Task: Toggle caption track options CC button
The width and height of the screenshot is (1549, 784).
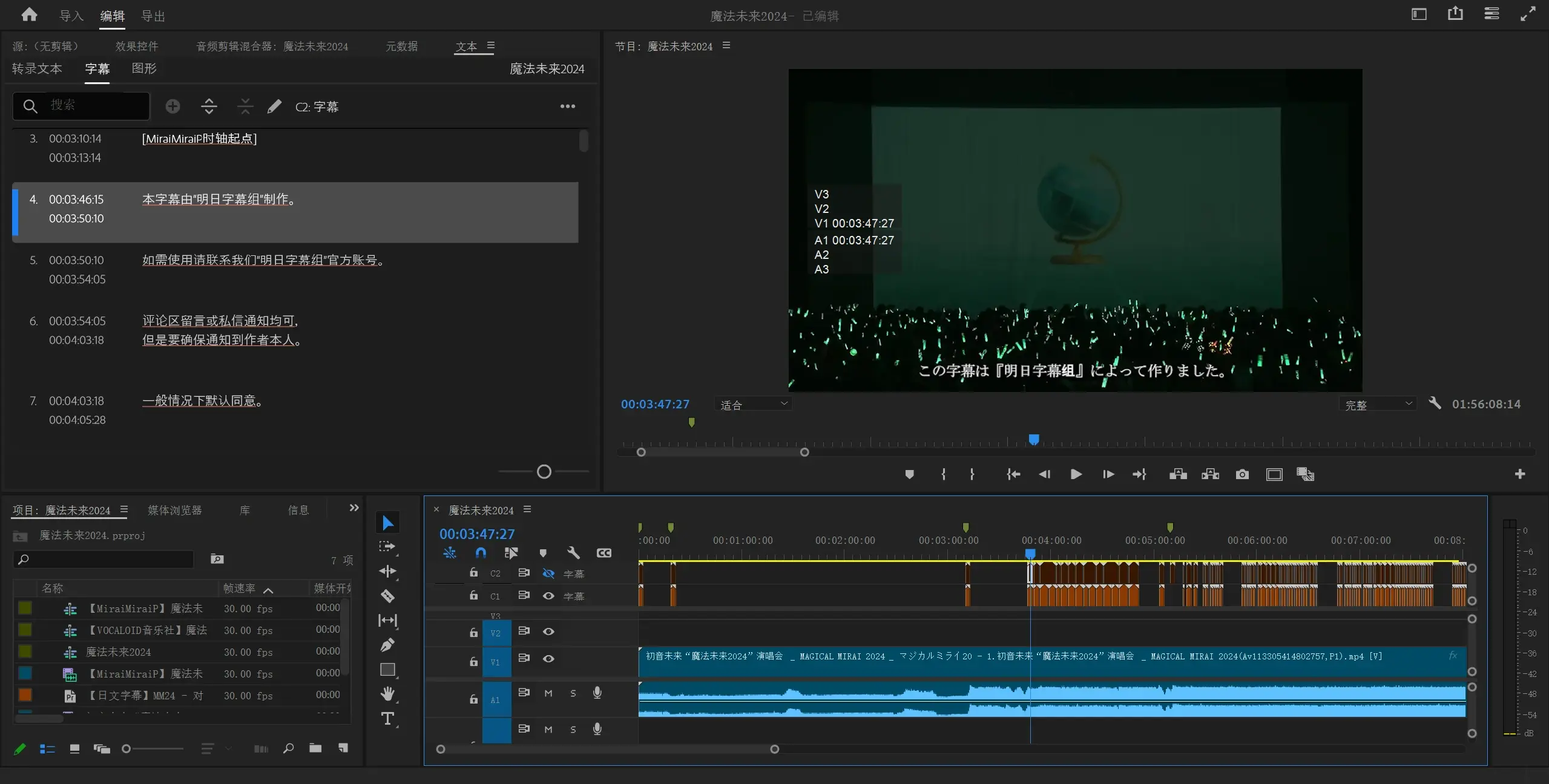Action: [x=603, y=553]
